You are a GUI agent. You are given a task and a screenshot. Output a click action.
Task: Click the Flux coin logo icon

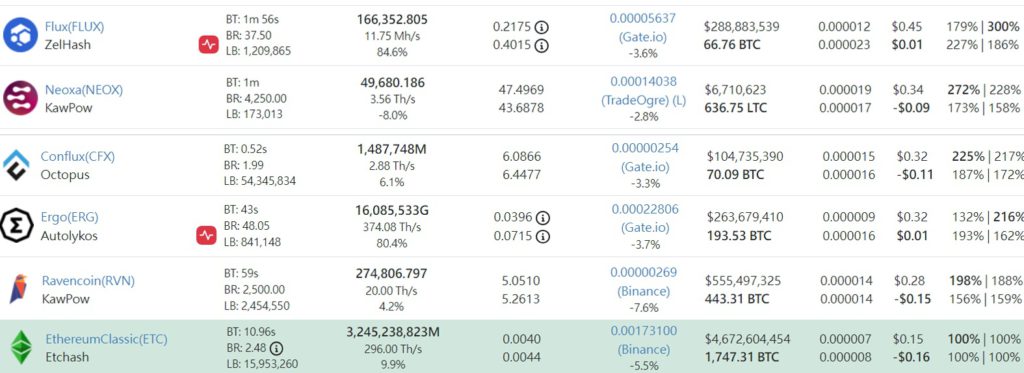20,35
